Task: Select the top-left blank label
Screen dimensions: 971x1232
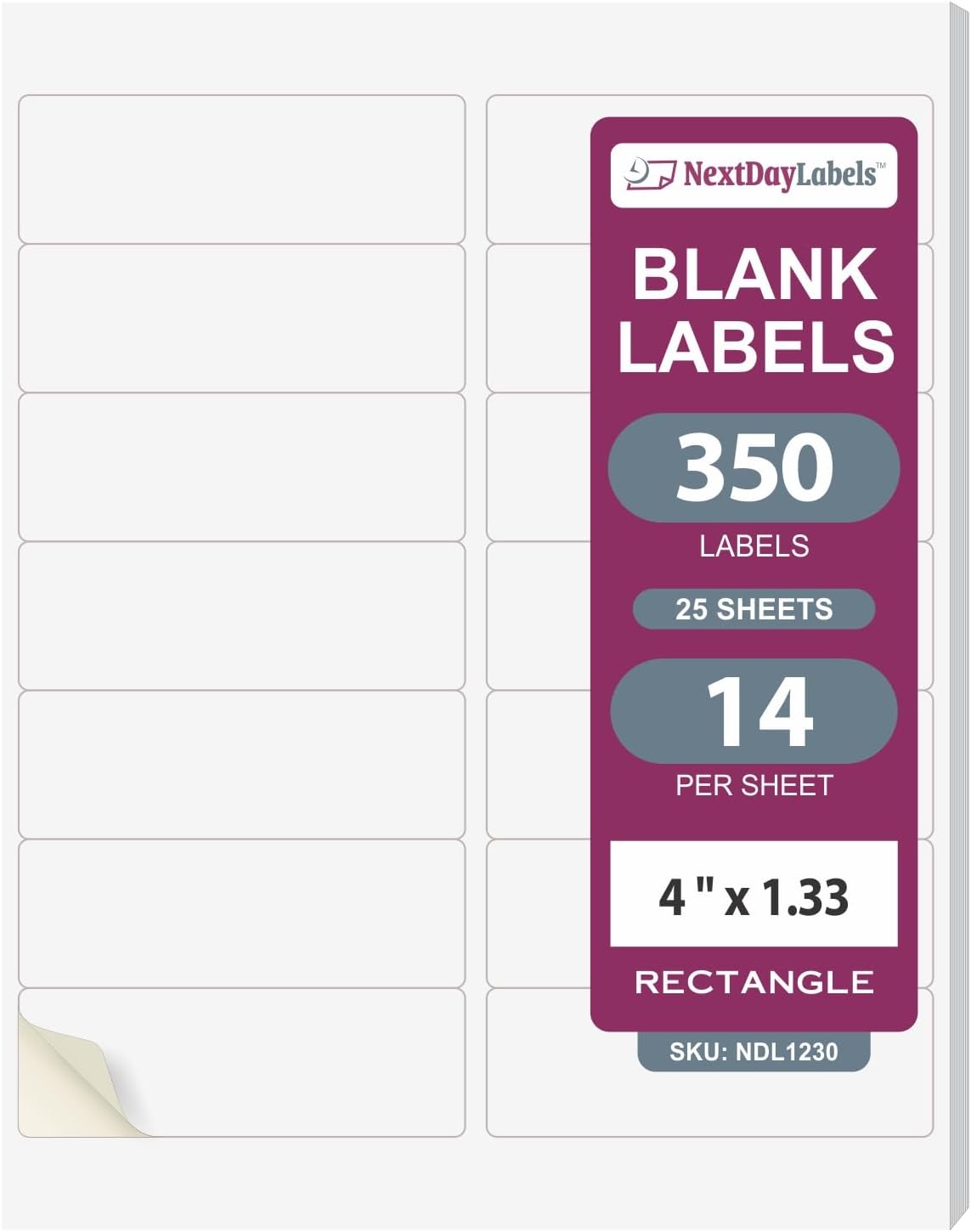Action: point(241,169)
